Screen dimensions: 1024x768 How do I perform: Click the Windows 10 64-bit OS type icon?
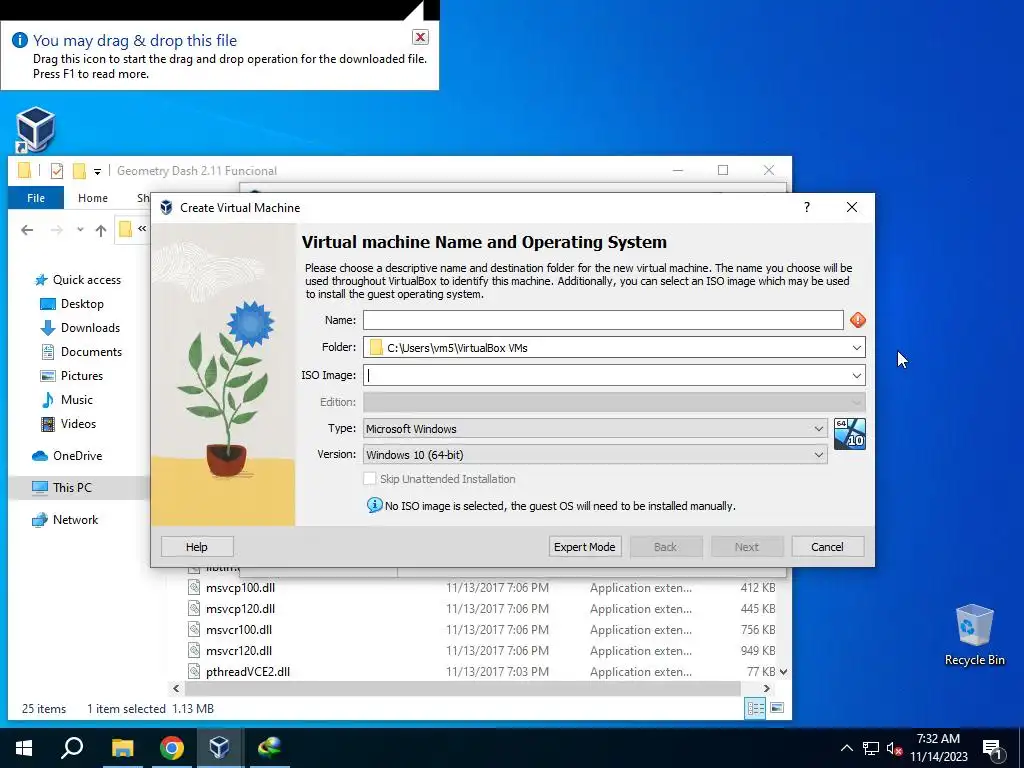[x=850, y=434]
